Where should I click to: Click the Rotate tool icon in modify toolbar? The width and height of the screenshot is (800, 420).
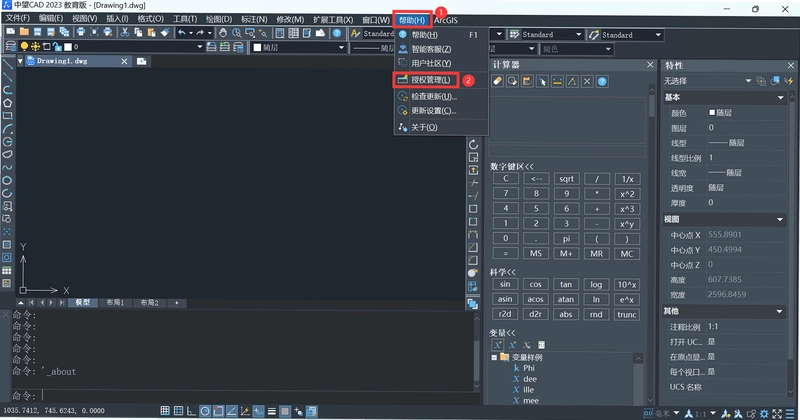(473, 144)
